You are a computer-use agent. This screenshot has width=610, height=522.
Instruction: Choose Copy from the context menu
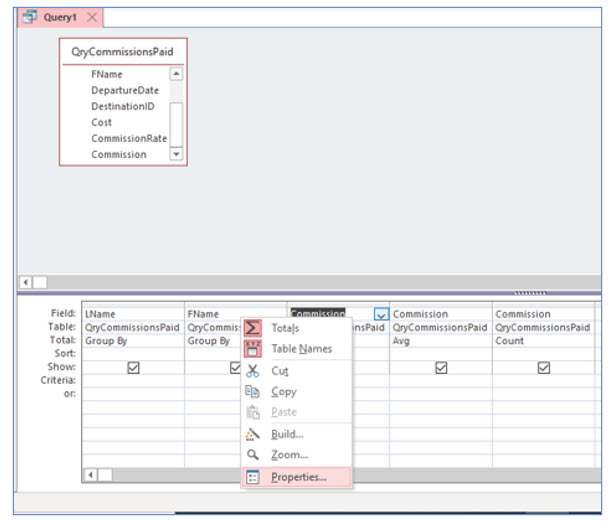[x=296, y=391]
